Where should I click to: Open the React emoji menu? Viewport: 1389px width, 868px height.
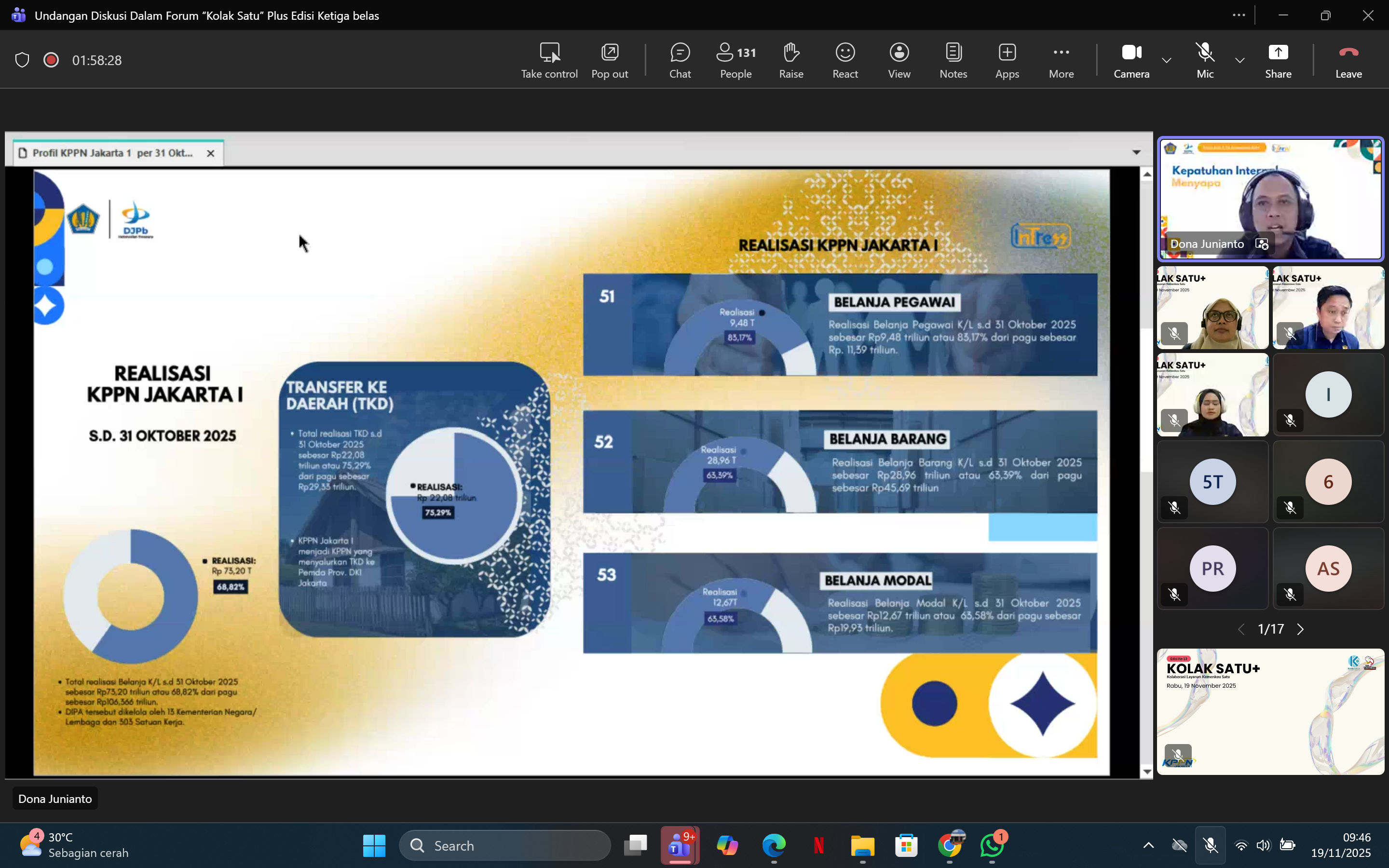coord(845,60)
